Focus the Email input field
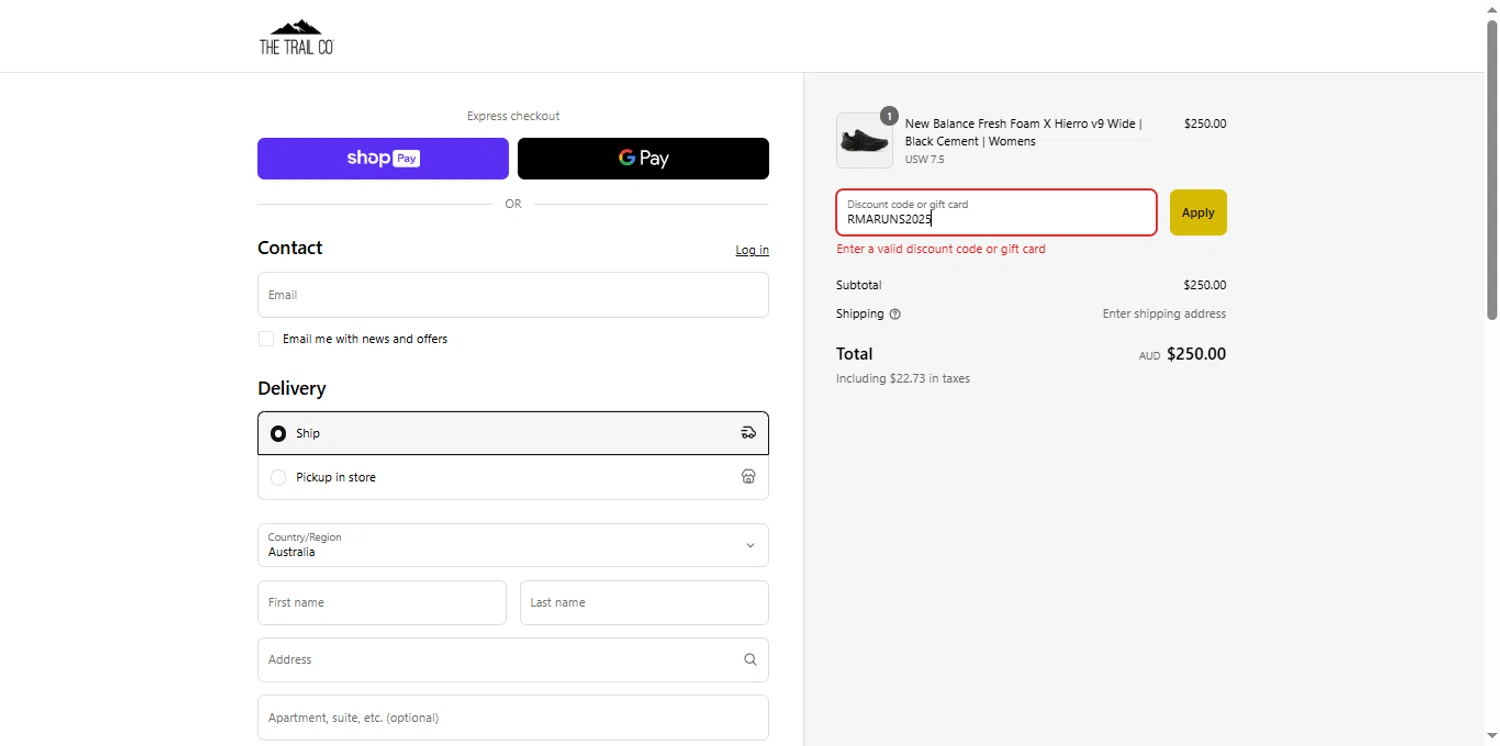This screenshot has width=1500, height=746. [513, 295]
